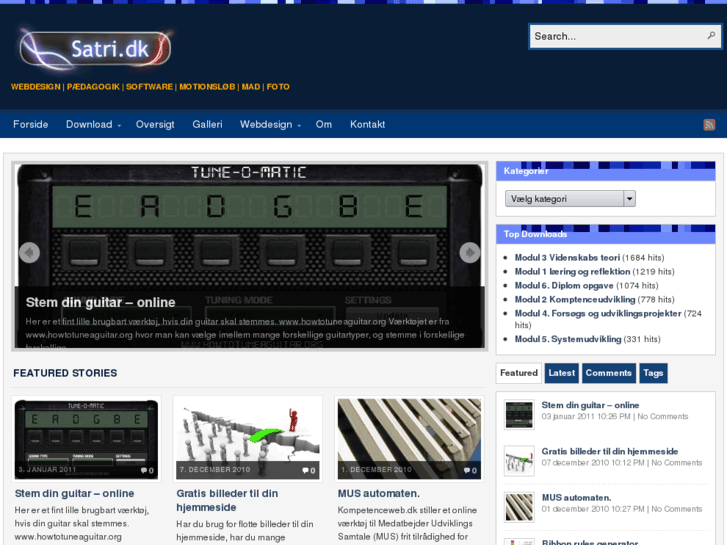727x545 pixels.
Task: Click the FEATURED STORIES heading
Action: [x=65, y=373]
